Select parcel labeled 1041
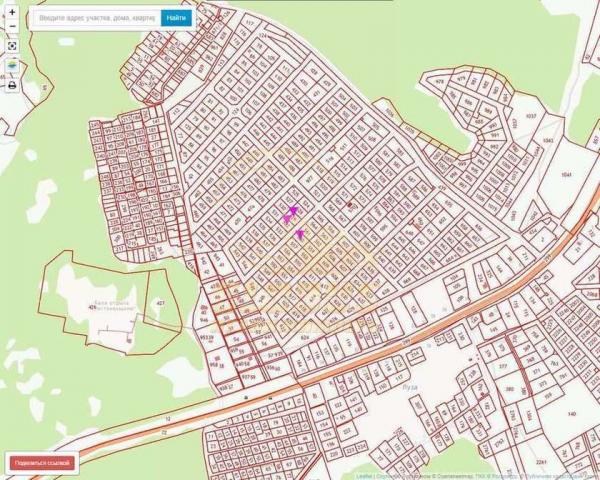The image size is (600, 480). click(x=566, y=175)
